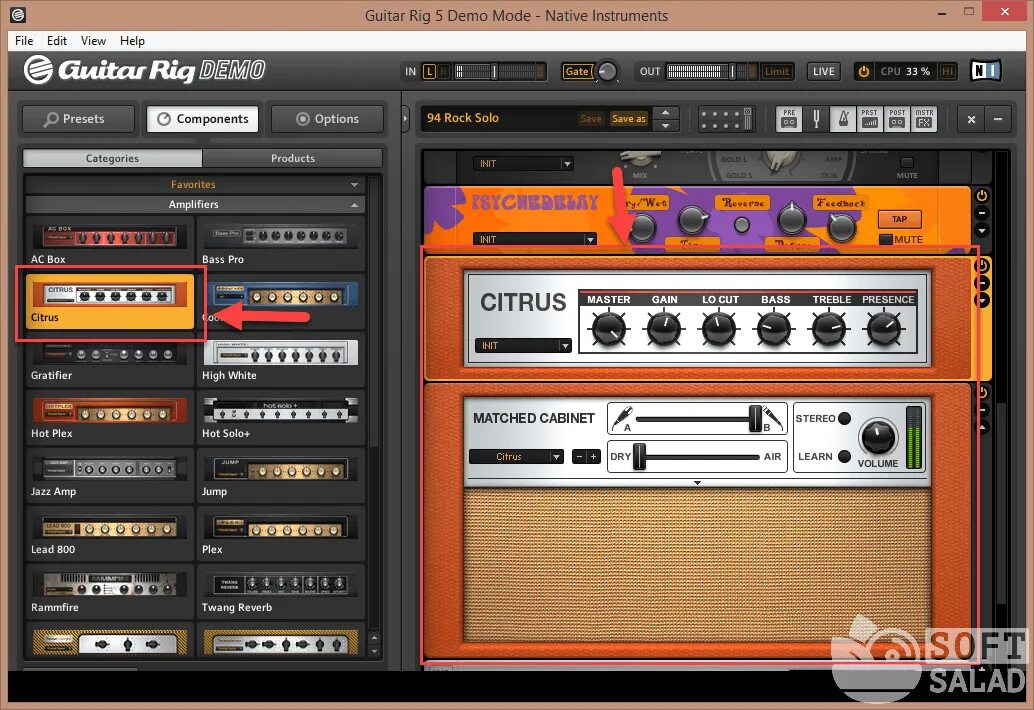This screenshot has width=1034, height=710.
Task: Select the High White amplifier
Action: (281, 359)
